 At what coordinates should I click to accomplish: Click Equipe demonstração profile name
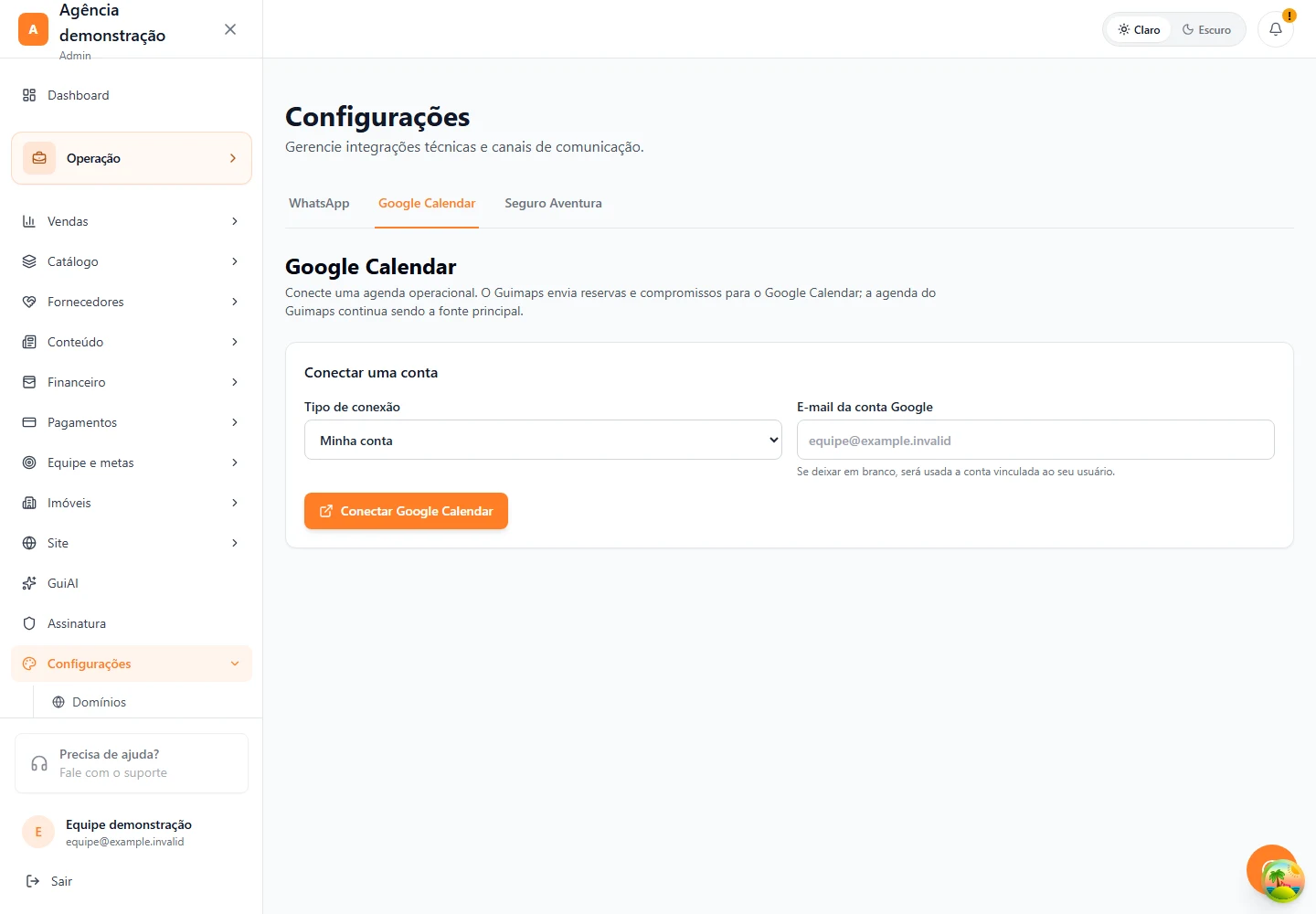click(129, 824)
